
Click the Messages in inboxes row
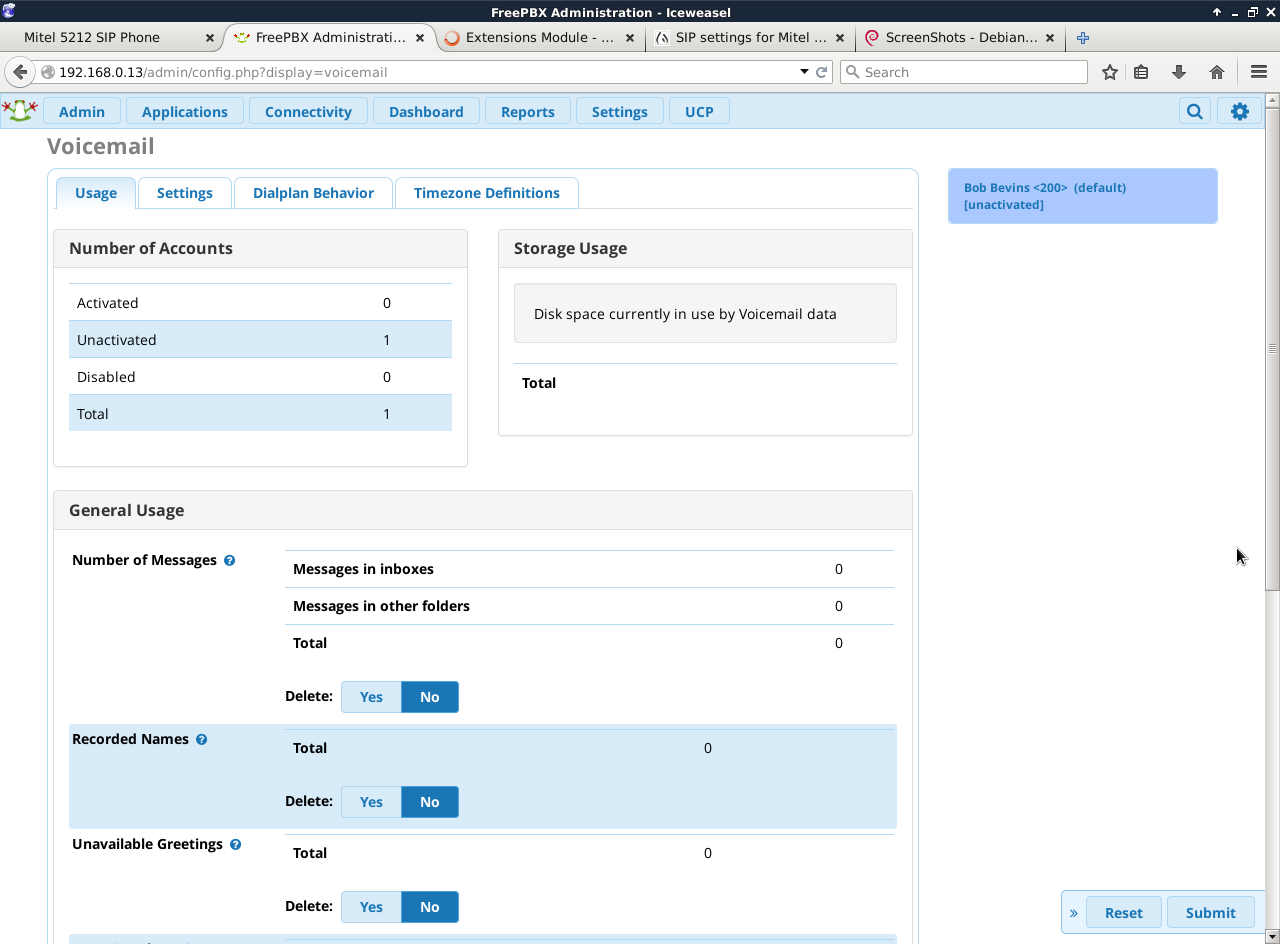[589, 569]
